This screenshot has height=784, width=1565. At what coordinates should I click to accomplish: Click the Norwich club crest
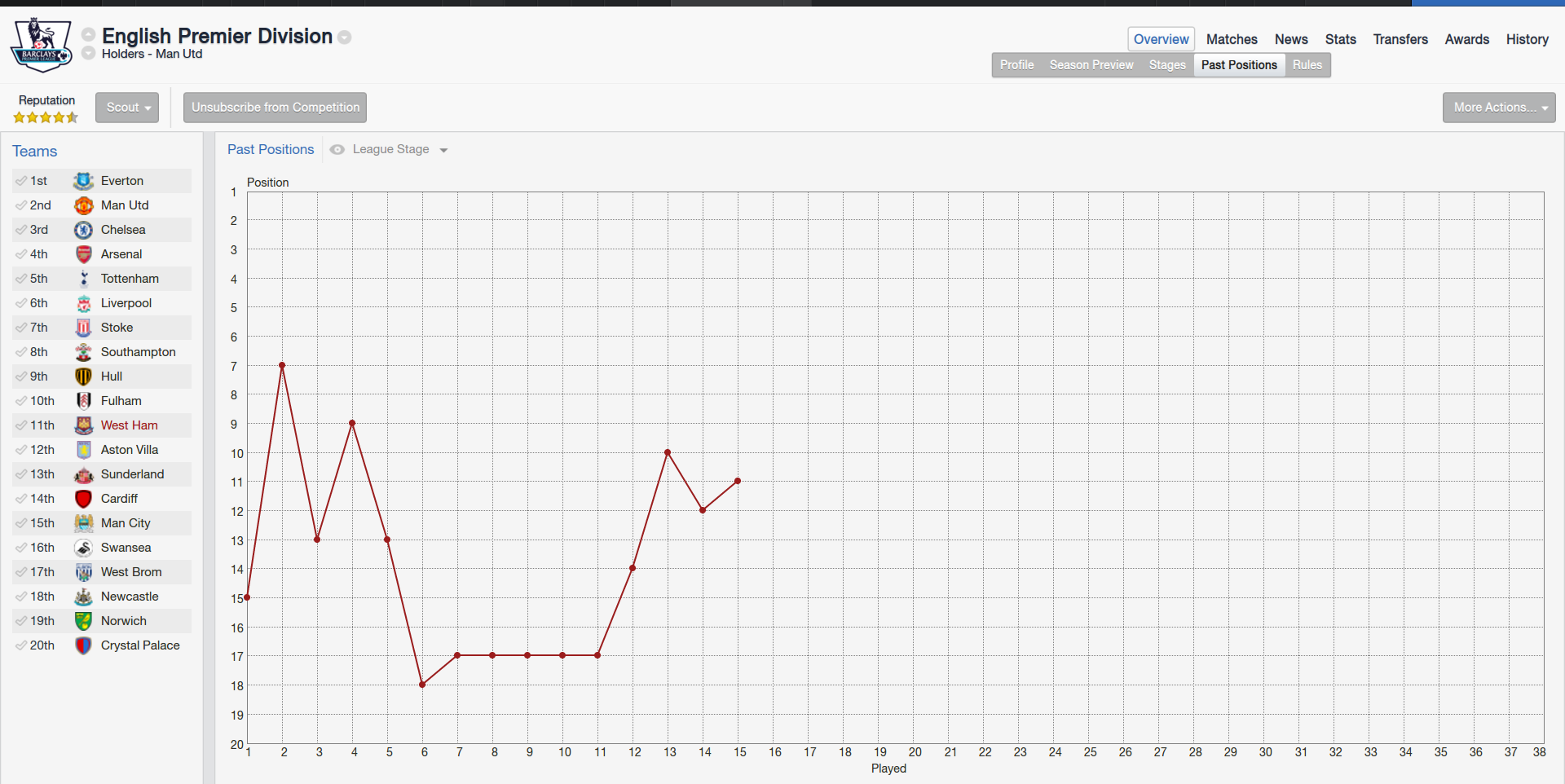[83, 621]
